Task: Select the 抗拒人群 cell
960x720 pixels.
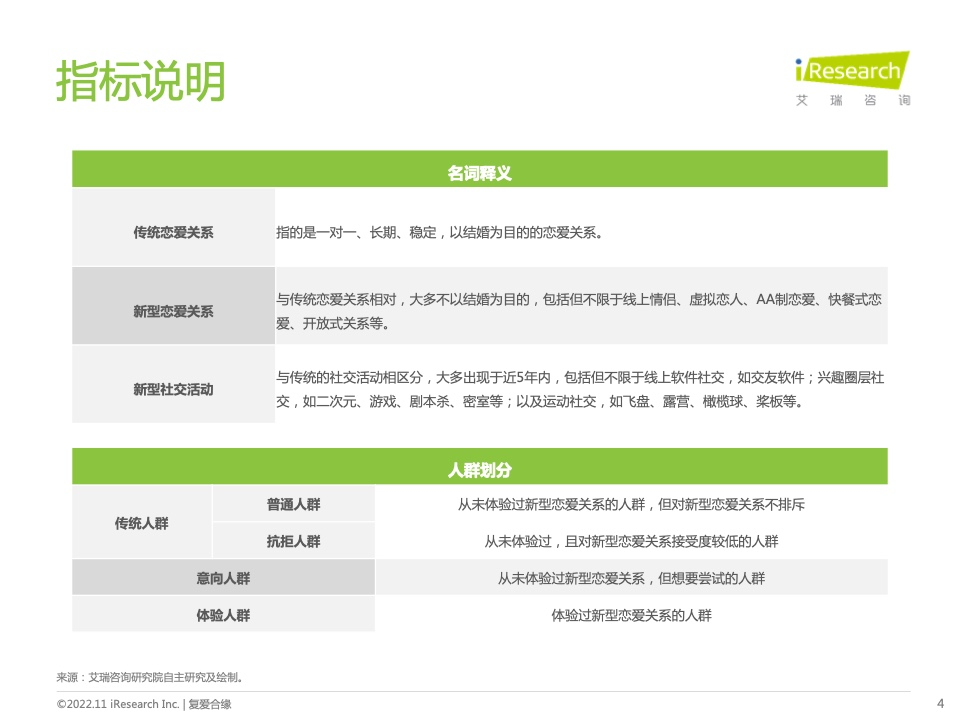Action: (x=294, y=540)
